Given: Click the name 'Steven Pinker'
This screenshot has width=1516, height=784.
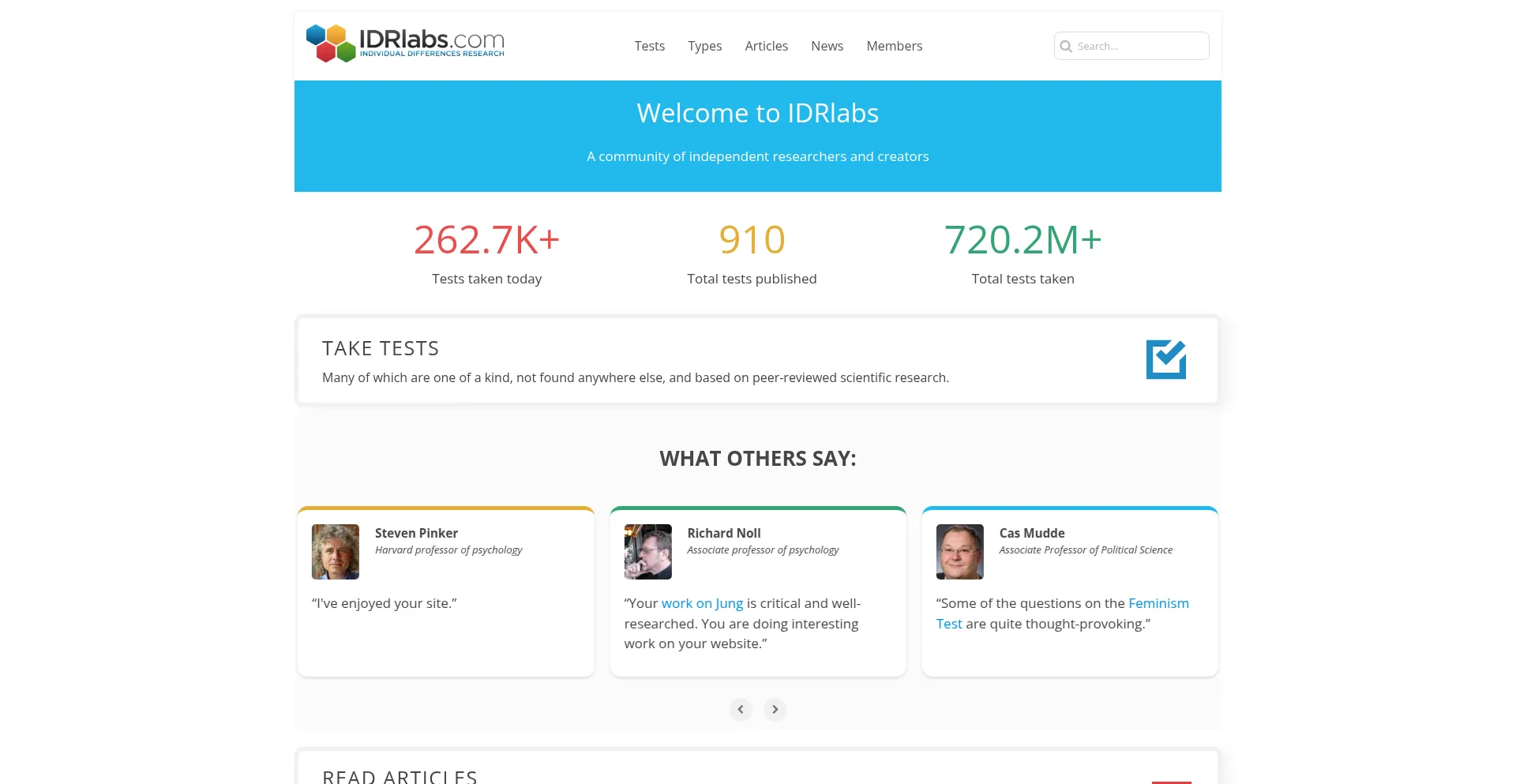Looking at the screenshot, I should pos(416,533).
